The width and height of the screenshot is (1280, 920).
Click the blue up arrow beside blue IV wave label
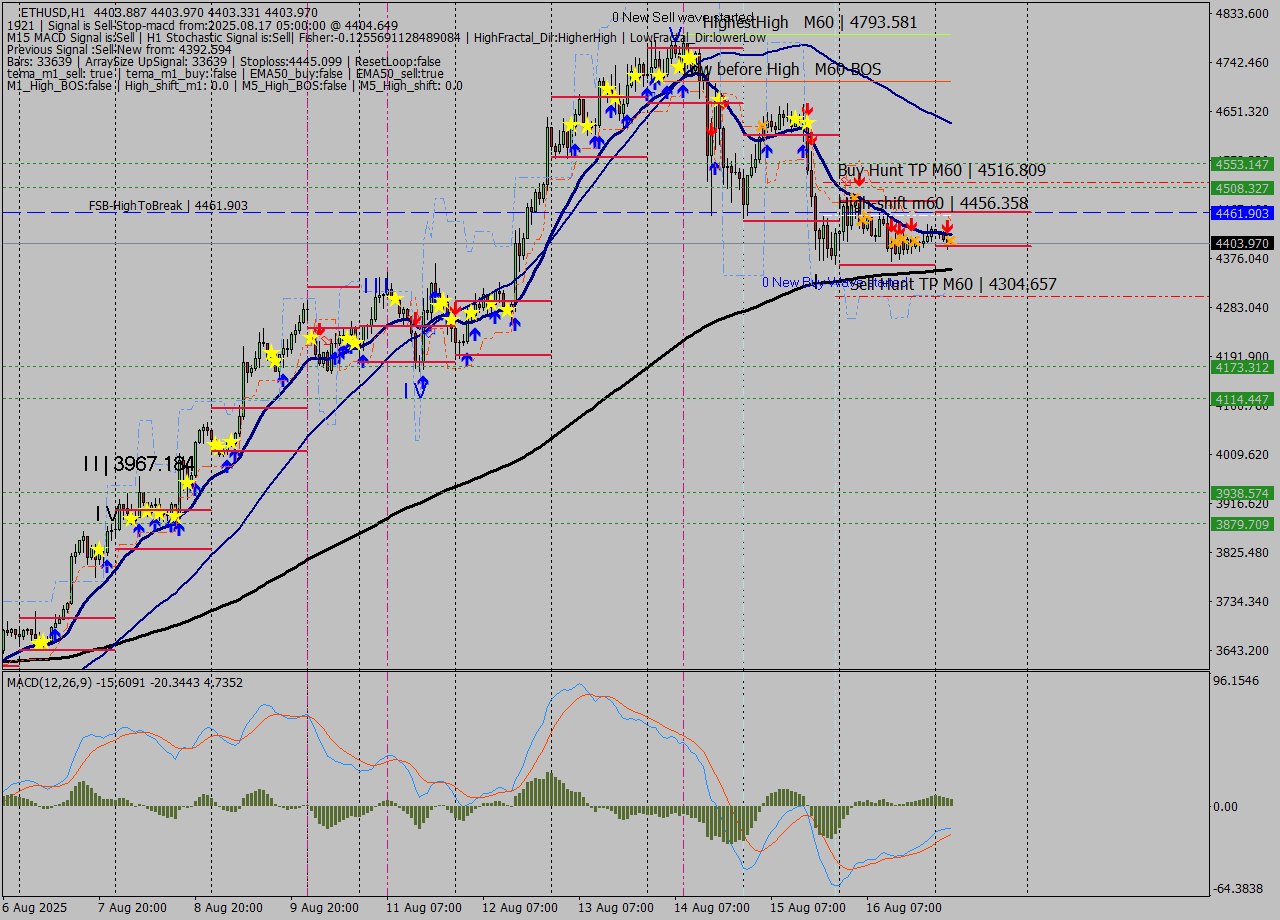click(x=422, y=382)
